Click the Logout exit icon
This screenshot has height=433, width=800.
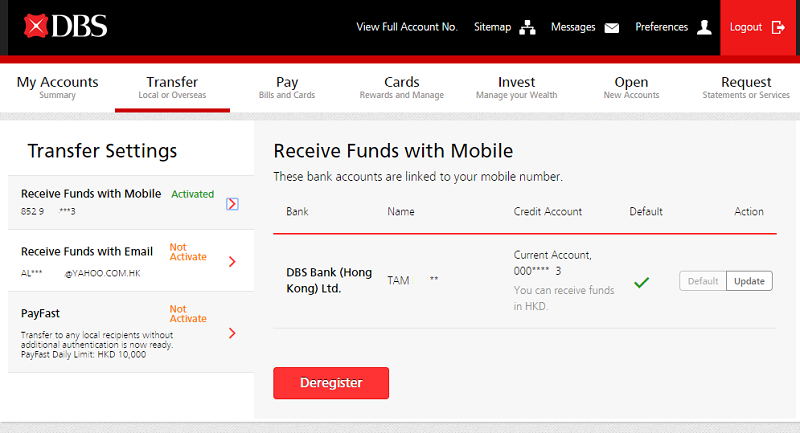point(778,28)
